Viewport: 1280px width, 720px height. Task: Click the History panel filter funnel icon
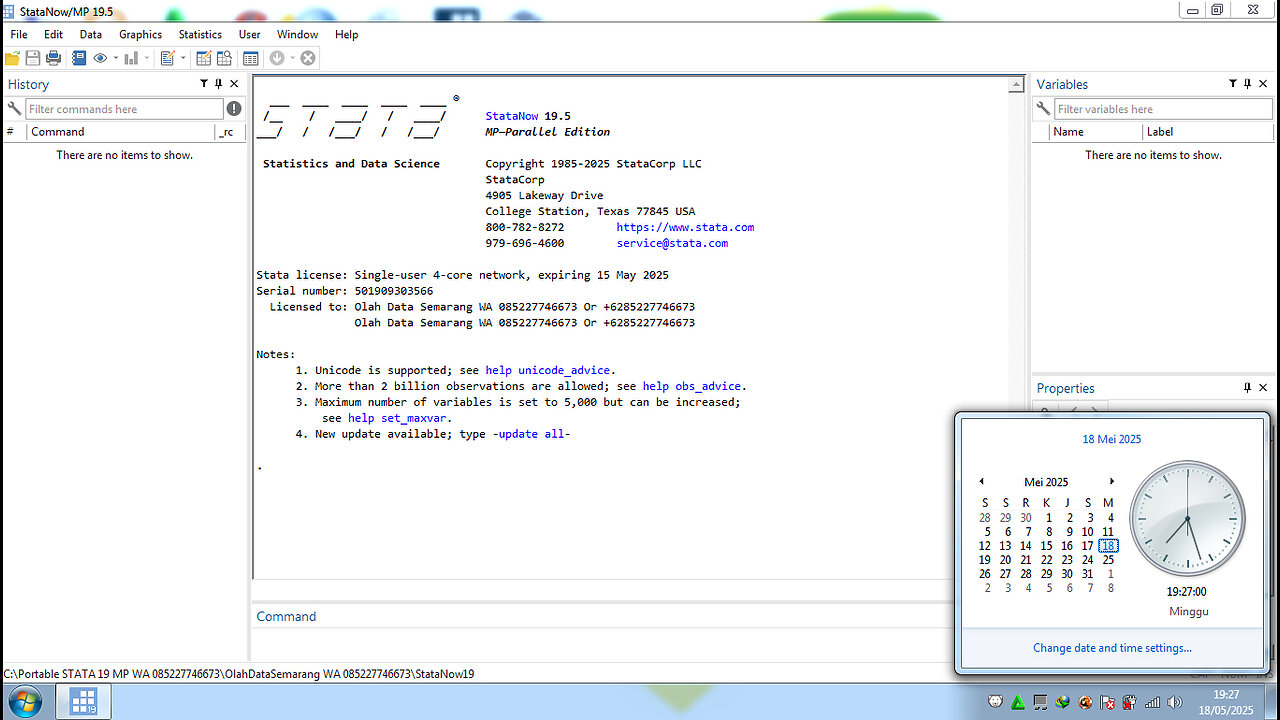coord(204,84)
